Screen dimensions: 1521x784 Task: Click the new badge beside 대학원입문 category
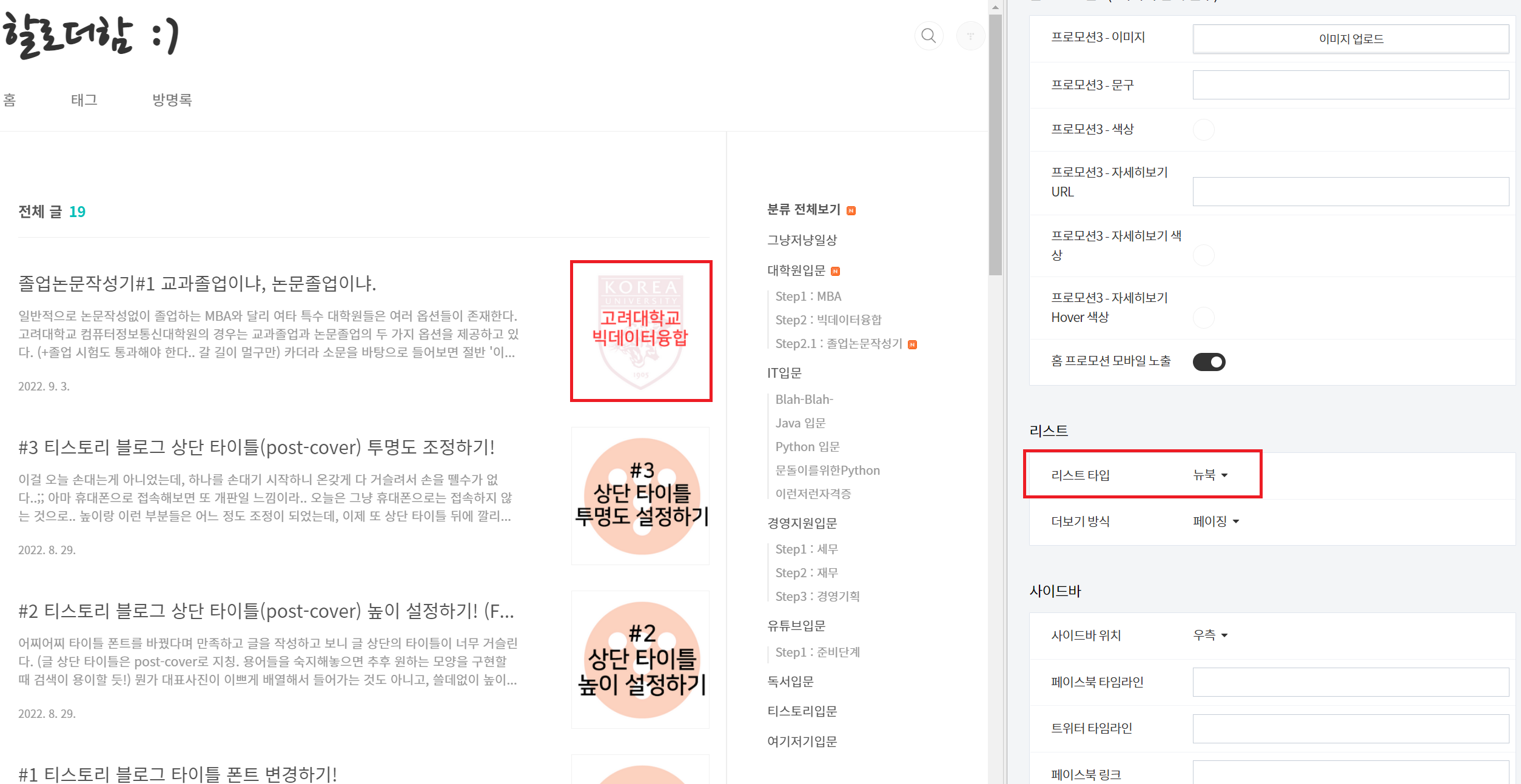tap(835, 271)
